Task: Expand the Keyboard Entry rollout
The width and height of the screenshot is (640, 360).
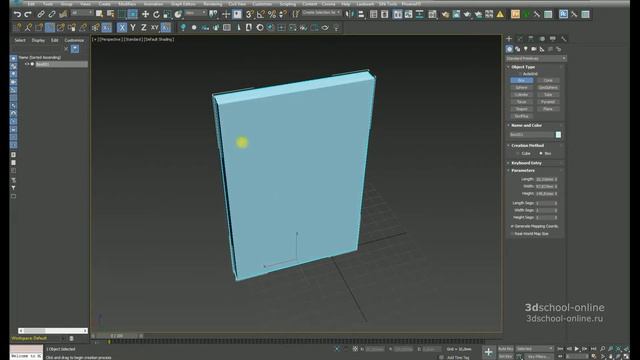Action: [x=527, y=163]
